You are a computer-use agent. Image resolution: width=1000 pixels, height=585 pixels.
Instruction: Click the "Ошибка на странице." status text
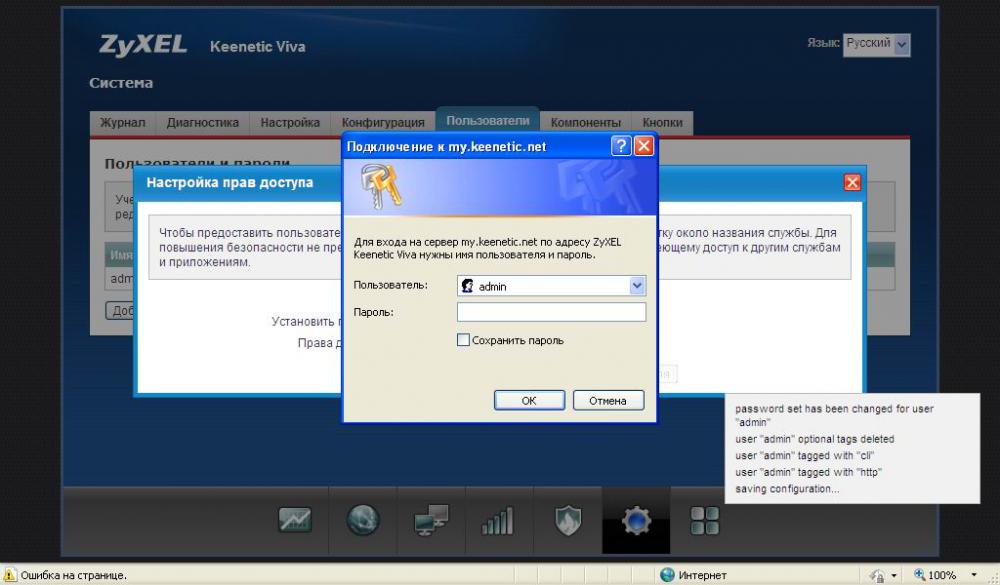pos(73,575)
